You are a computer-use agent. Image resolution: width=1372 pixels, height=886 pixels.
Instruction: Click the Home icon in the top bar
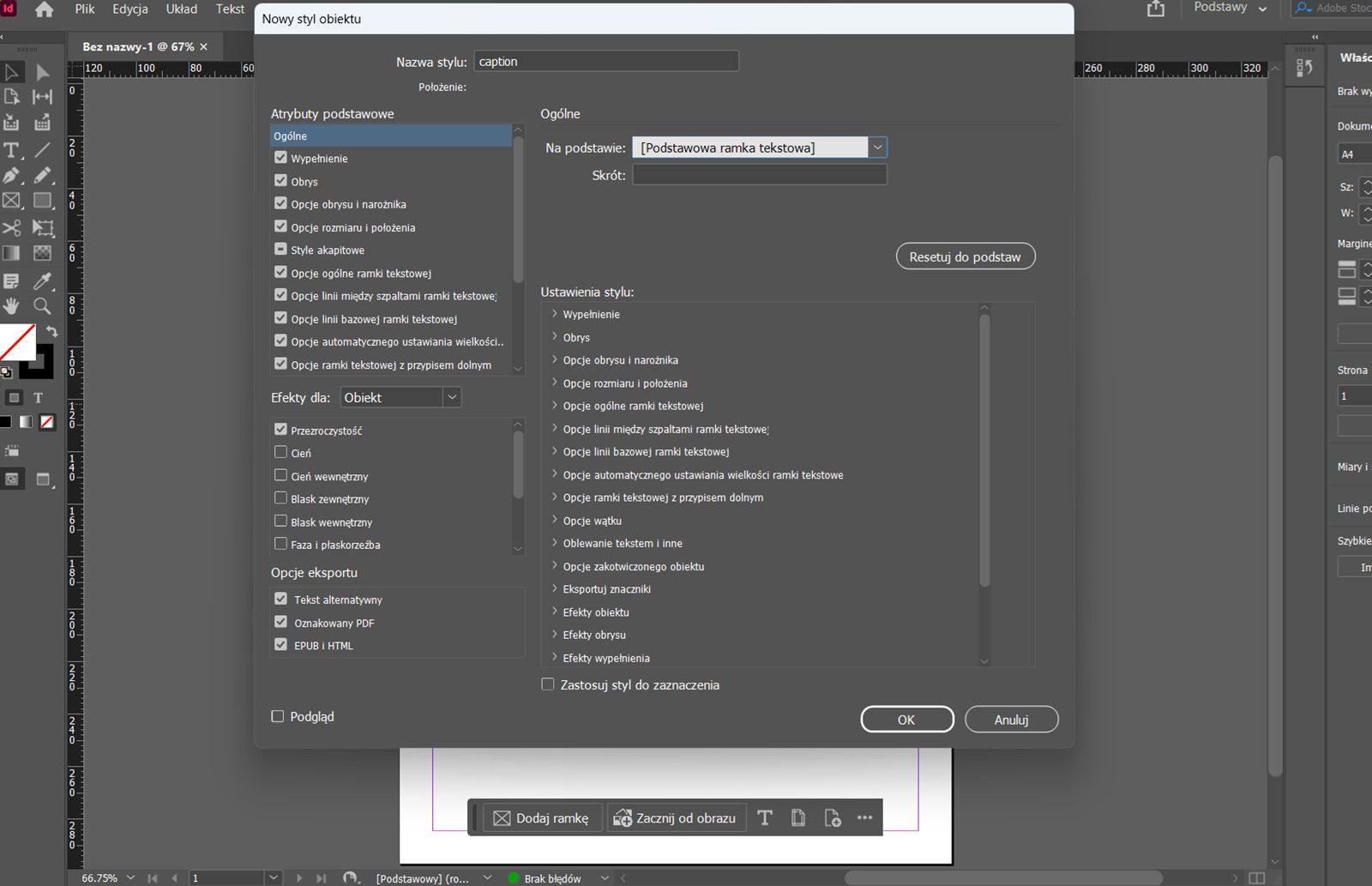point(44,9)
